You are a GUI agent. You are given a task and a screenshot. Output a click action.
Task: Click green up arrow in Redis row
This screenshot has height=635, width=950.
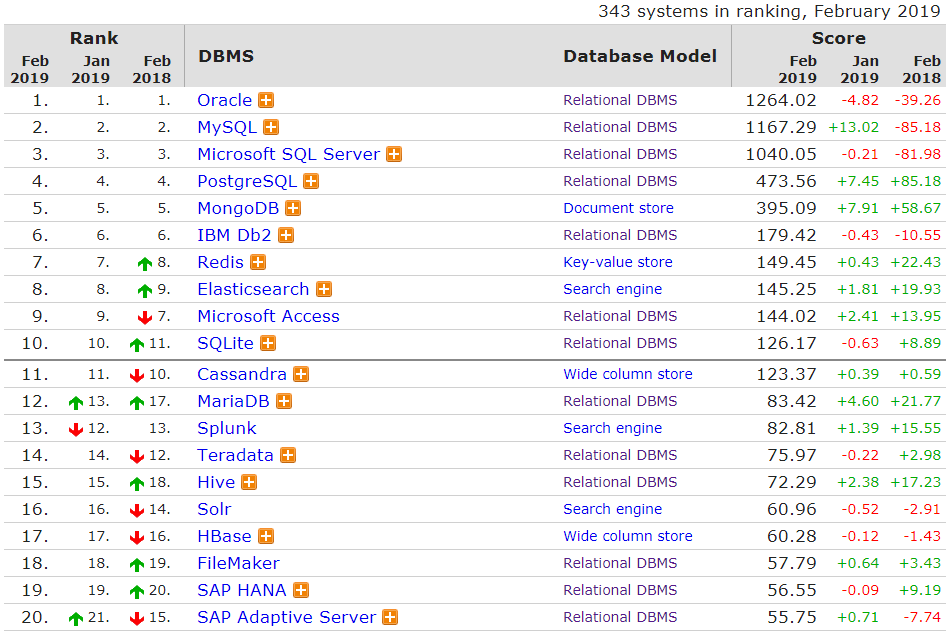pyautogui.click(x=145, y=264)
